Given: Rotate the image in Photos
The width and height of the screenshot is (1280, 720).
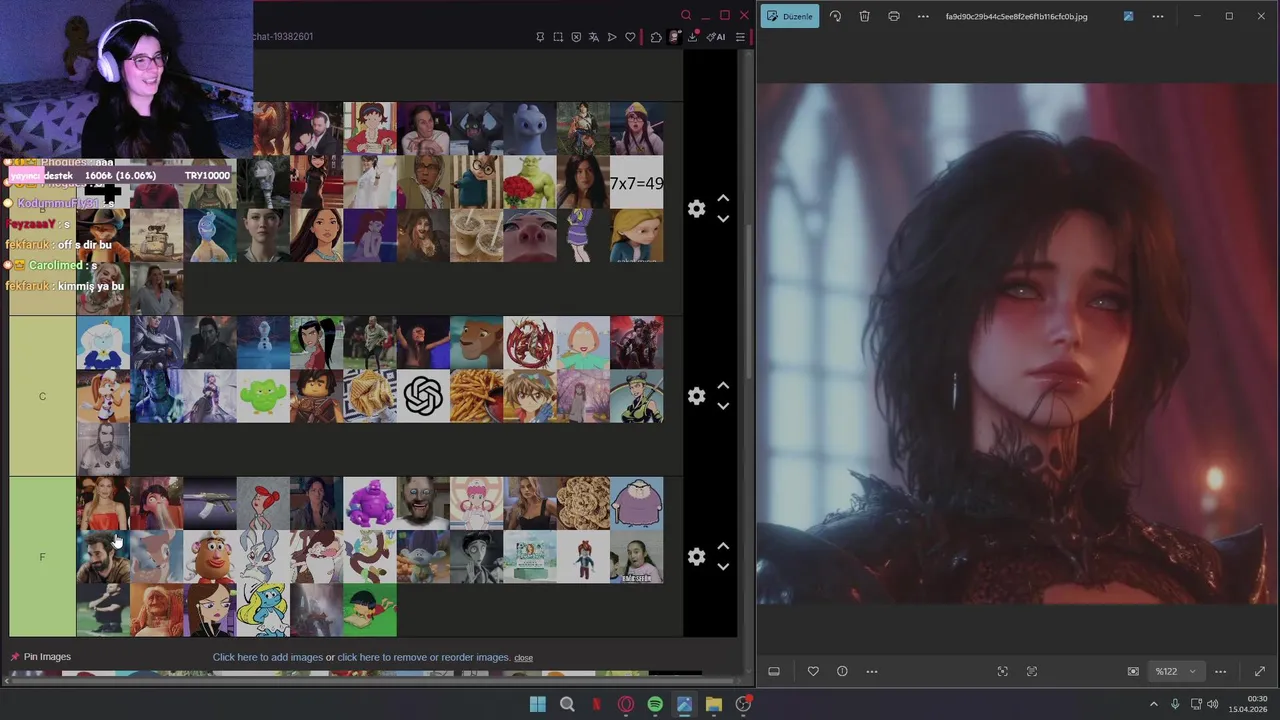Looking at the screenshot, I should click(x=836, y=16).
